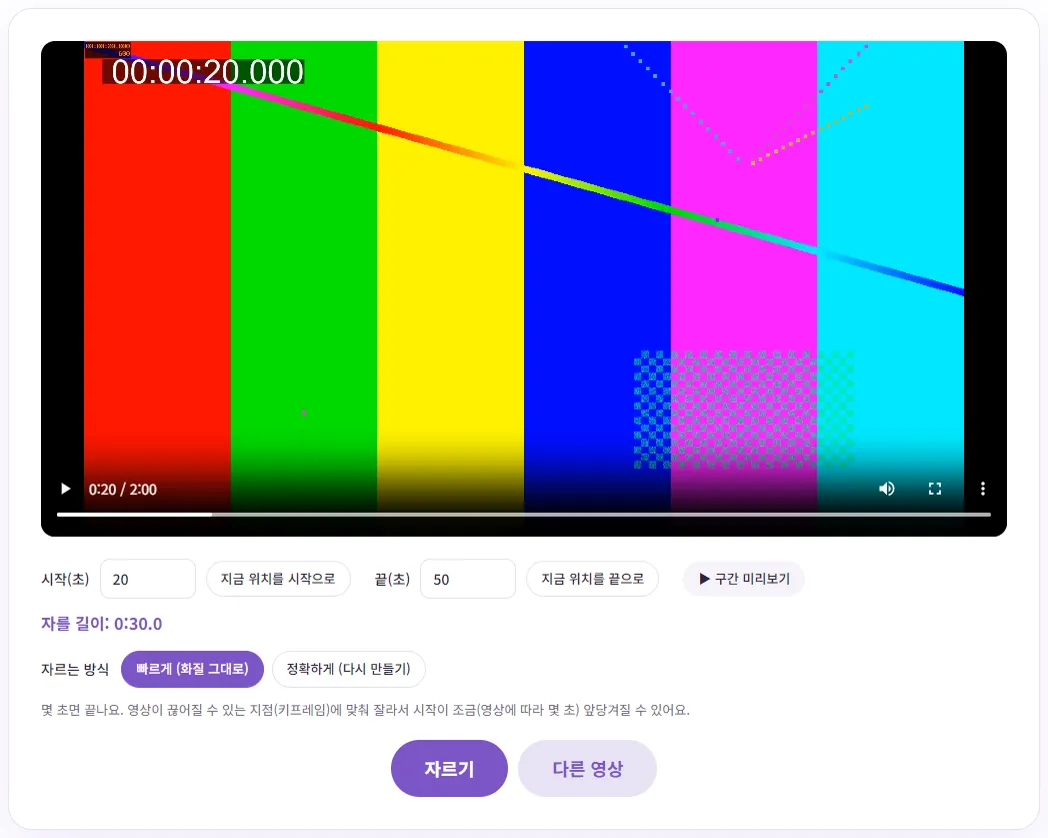Choose another video with 다른 영상

[587, 769]
